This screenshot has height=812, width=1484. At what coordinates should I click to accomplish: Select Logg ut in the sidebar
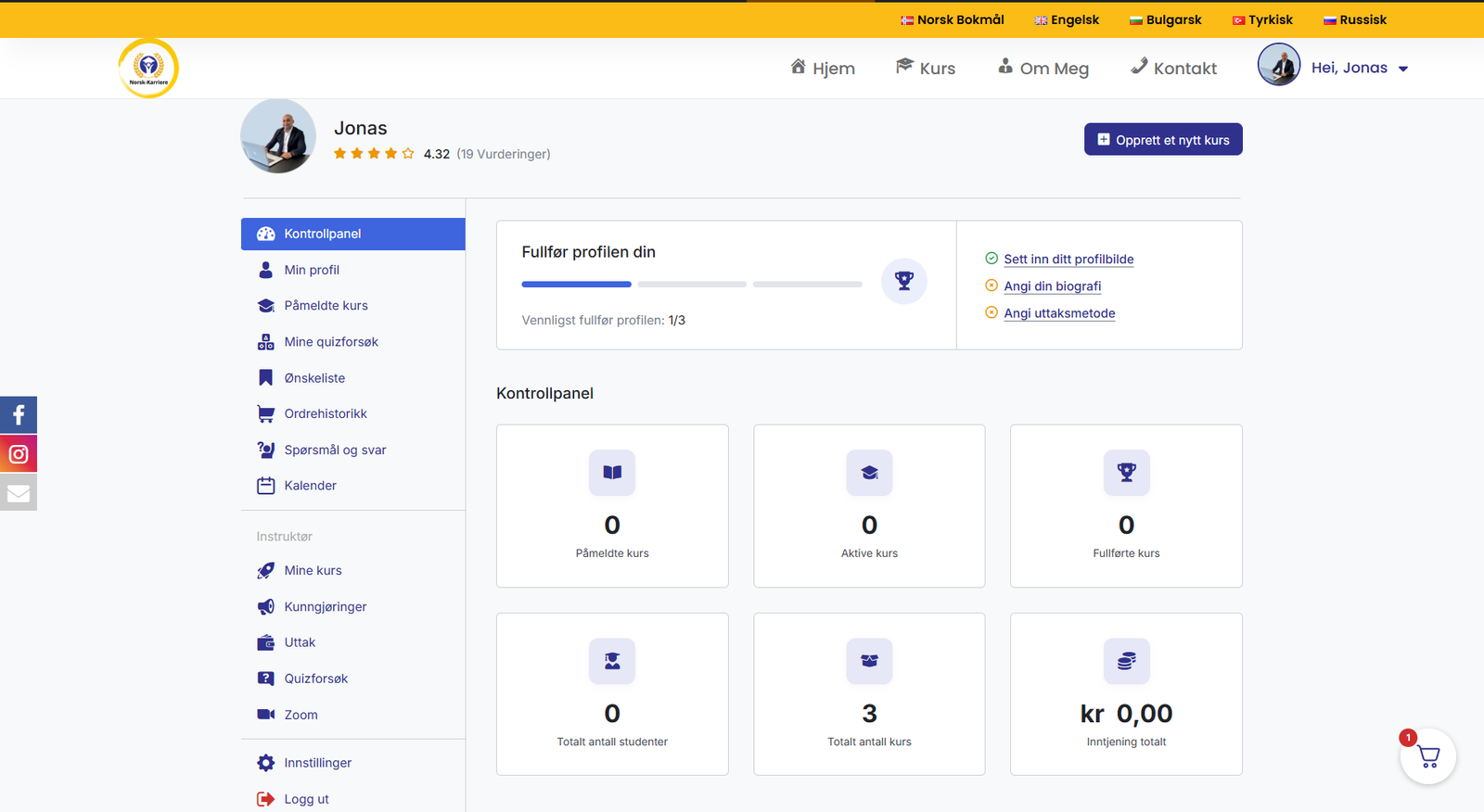click(306, 799)
